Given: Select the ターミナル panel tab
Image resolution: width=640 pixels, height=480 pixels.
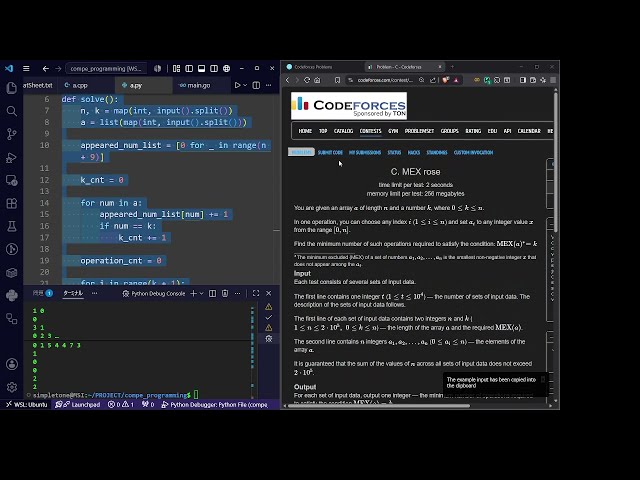Looking at the screenshot, I should click(73, 293).
